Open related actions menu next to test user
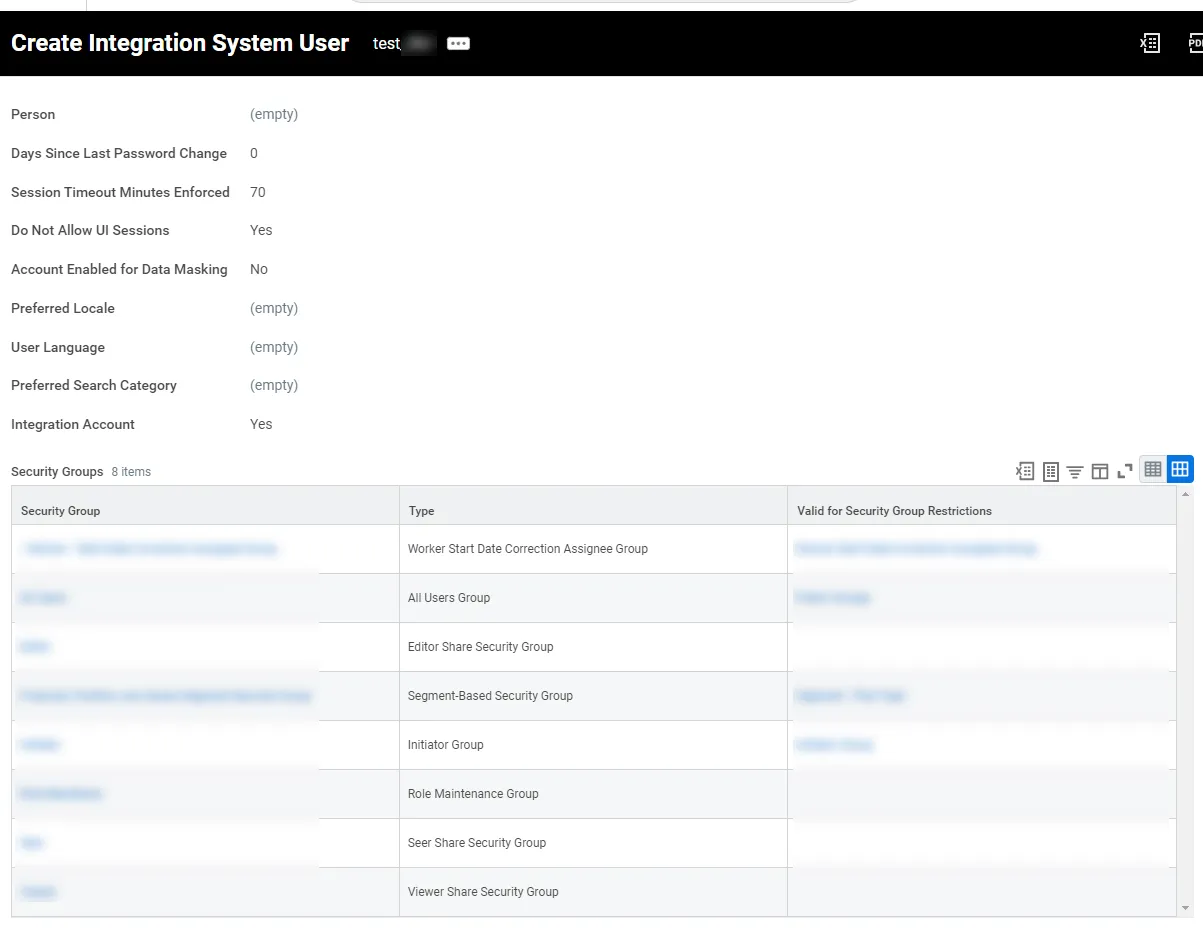 click(458, 44)
